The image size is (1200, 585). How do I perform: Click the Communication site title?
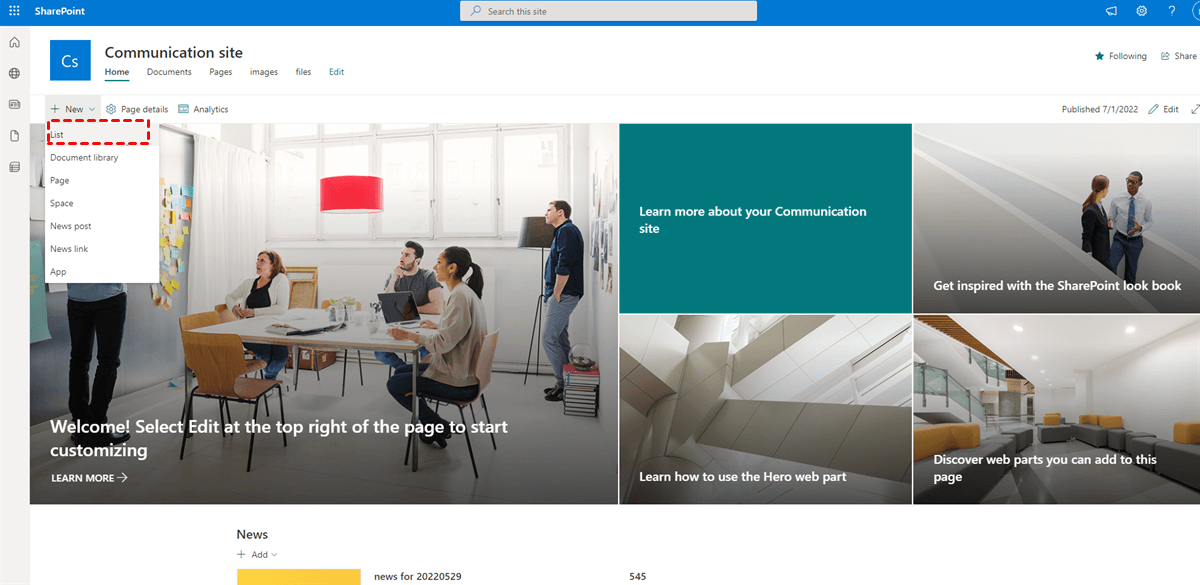174,52
